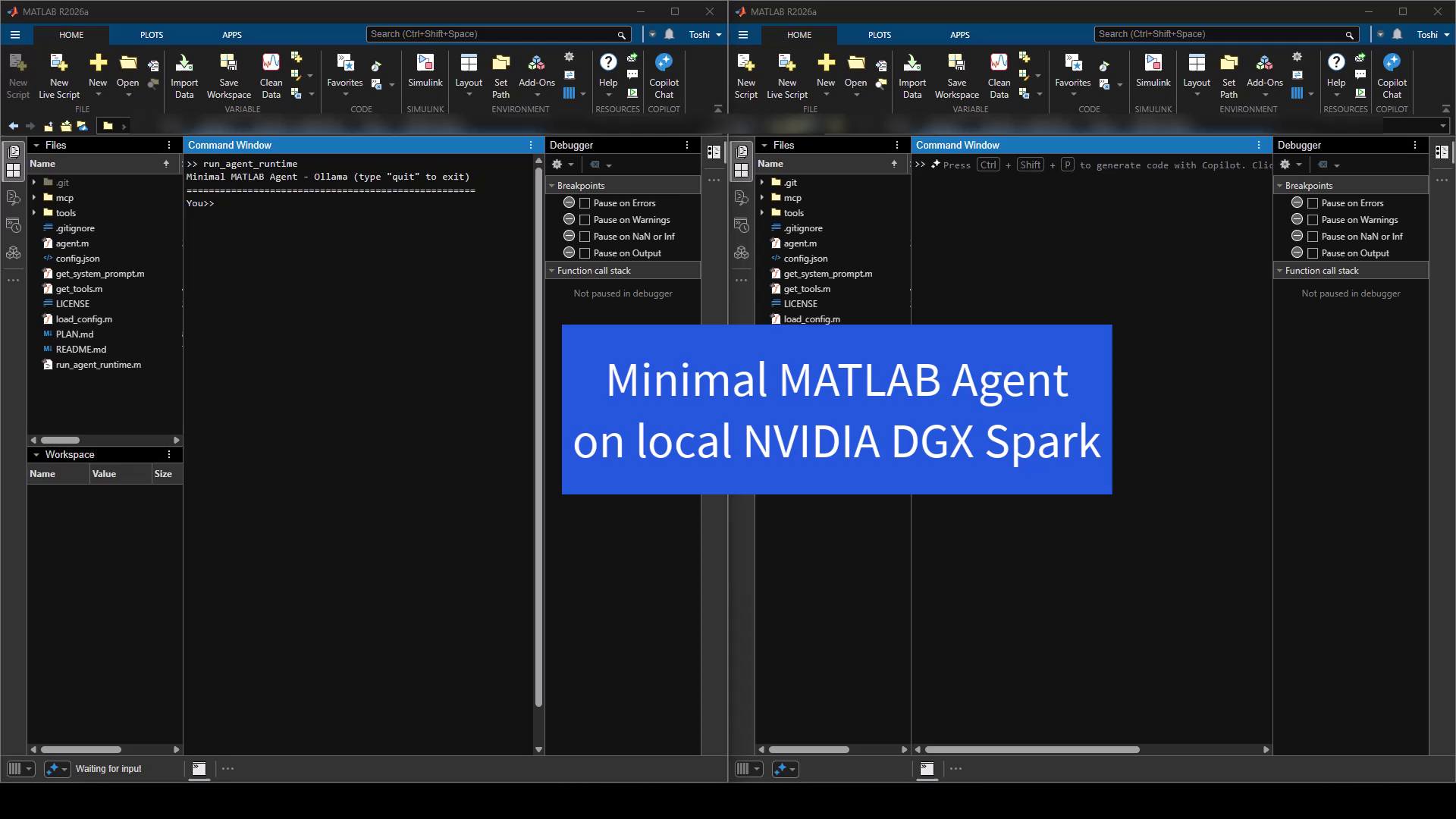Click Help icon in right MATLAB window
The width and height of the screenshot is (1456, 819).
coord(1336,62)
